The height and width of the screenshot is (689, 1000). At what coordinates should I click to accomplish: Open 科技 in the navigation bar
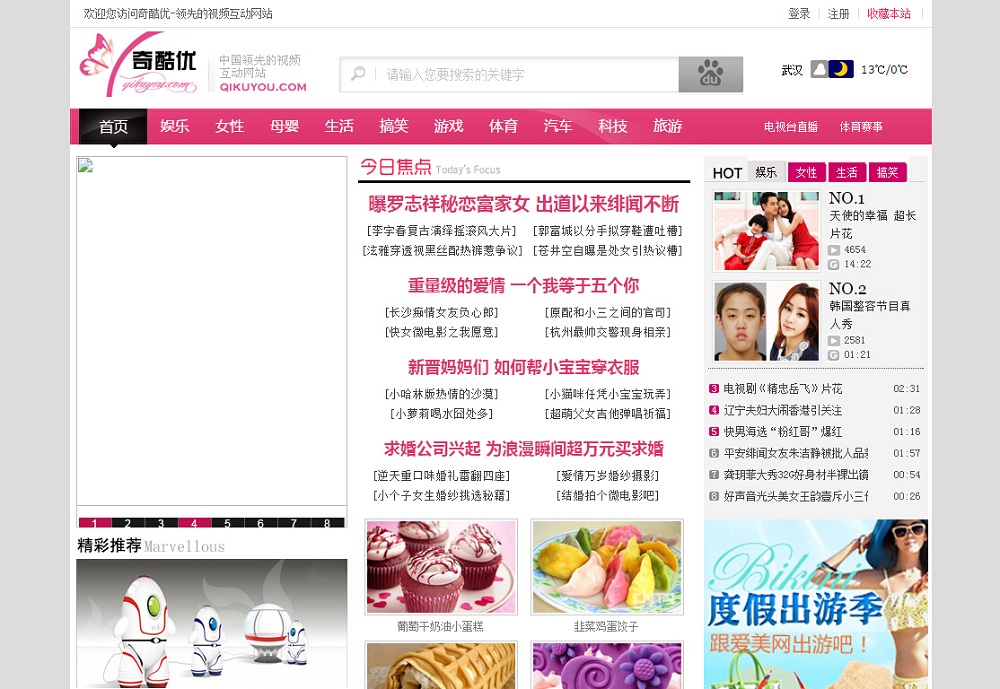pyautogui.click(x=614, y=126)
